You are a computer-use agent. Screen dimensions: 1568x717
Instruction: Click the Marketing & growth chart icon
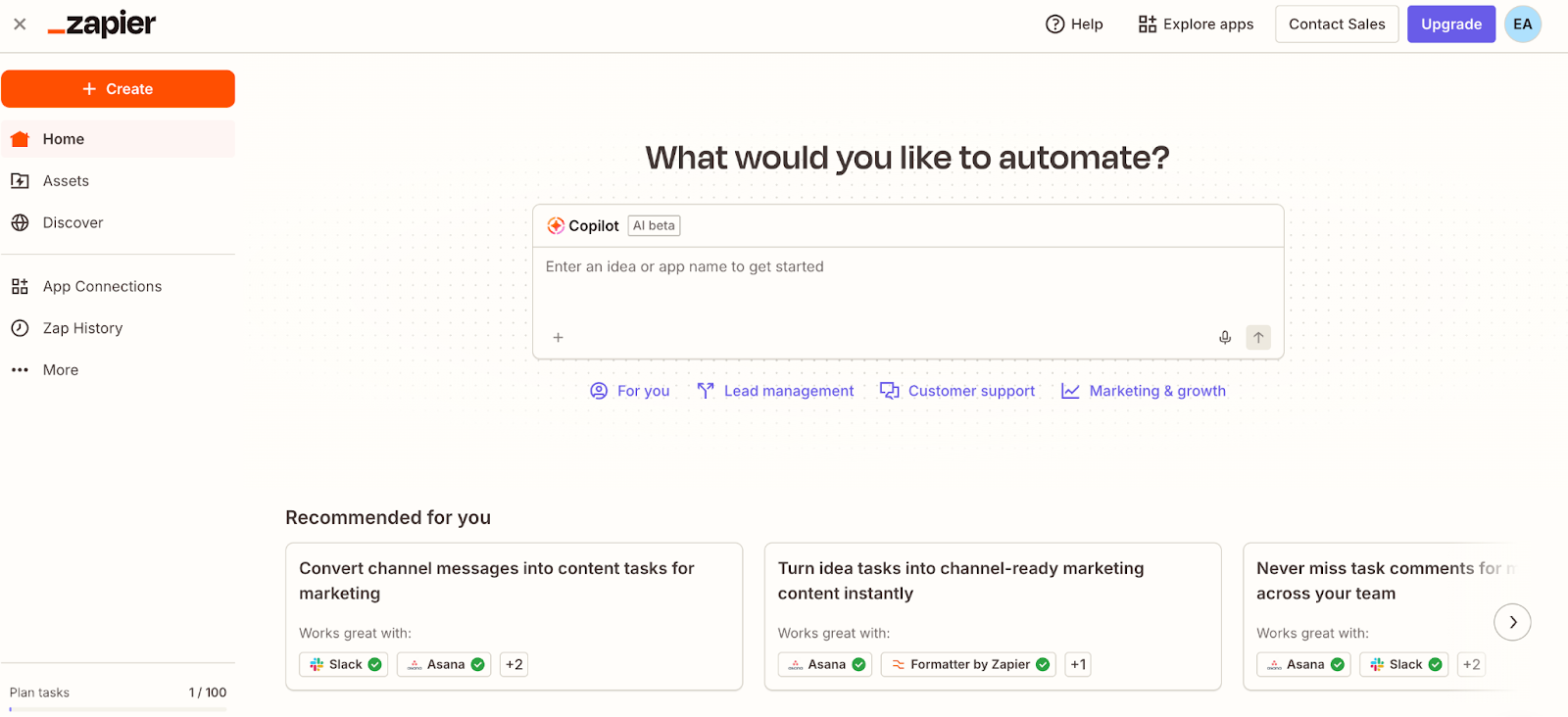tap(1071, 391)
